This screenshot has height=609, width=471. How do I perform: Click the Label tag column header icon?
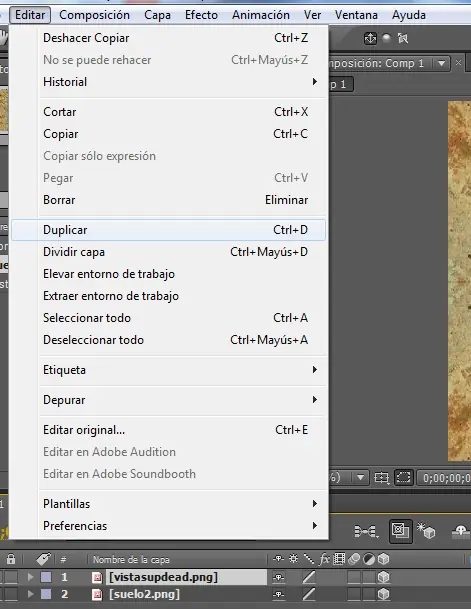(43, 559)
